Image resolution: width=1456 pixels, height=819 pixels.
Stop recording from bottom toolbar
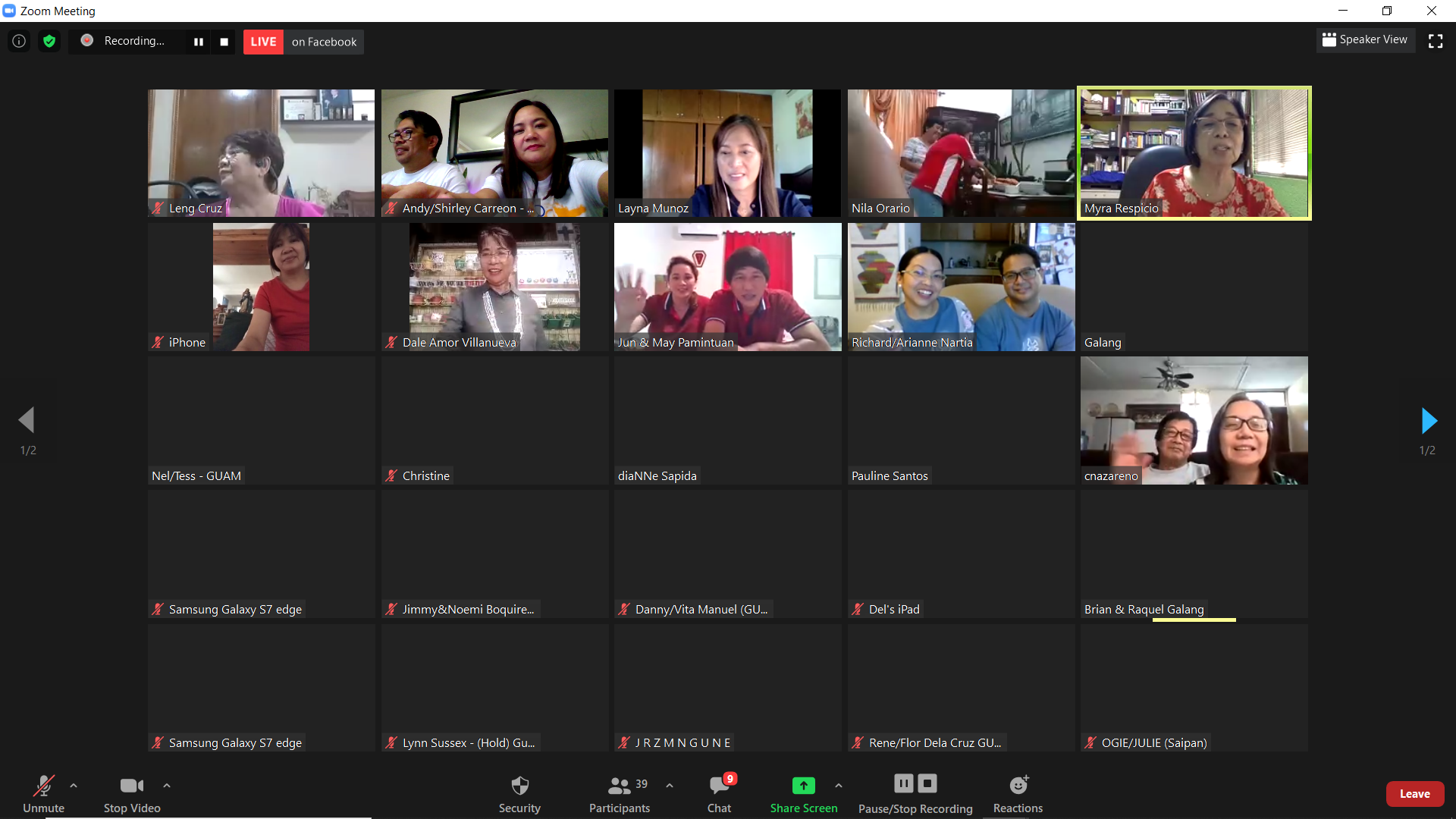pos(927,783)
